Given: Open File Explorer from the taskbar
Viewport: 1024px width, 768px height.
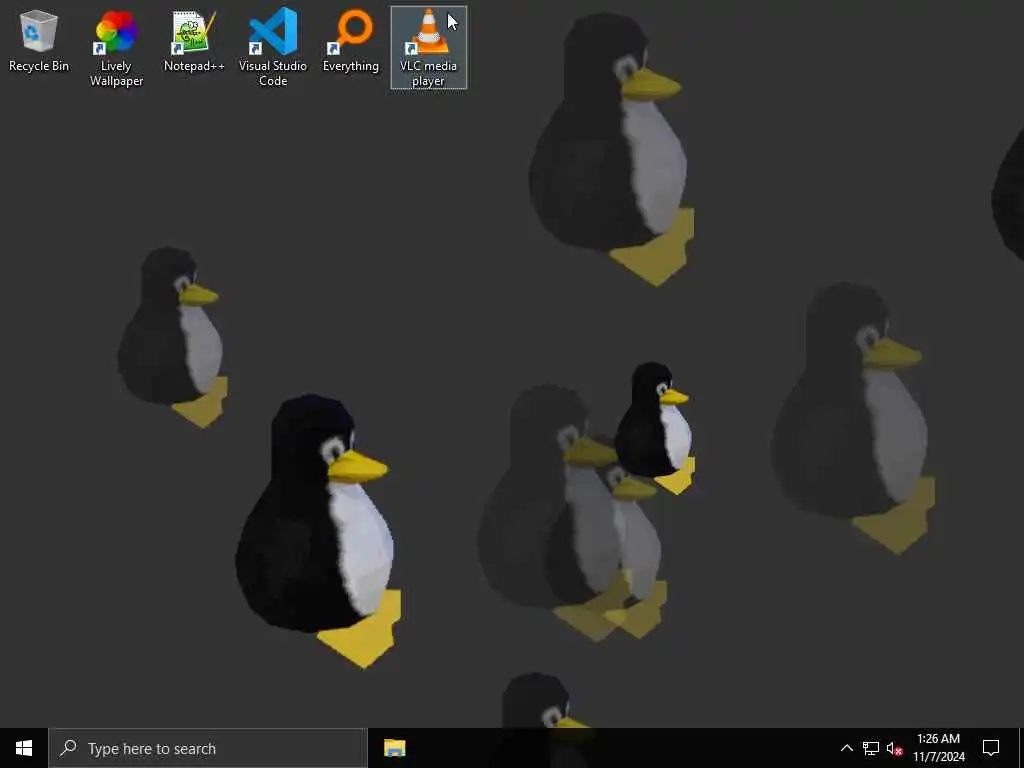Looking at the screenshot, I should [x=394, y=748].
